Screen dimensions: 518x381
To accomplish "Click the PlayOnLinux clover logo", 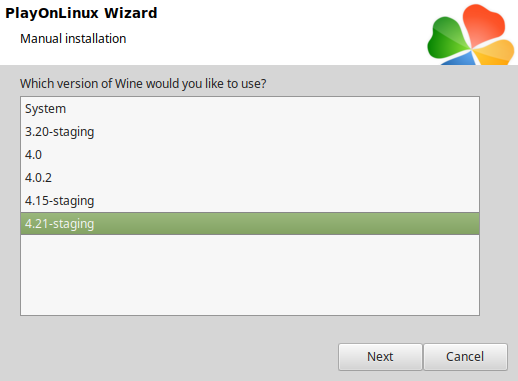I will 471,35.
